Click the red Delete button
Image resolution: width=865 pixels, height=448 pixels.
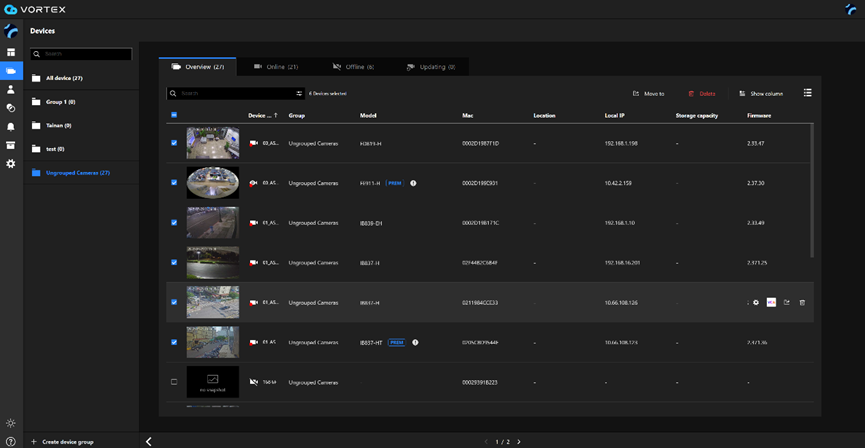pos(702,94)
